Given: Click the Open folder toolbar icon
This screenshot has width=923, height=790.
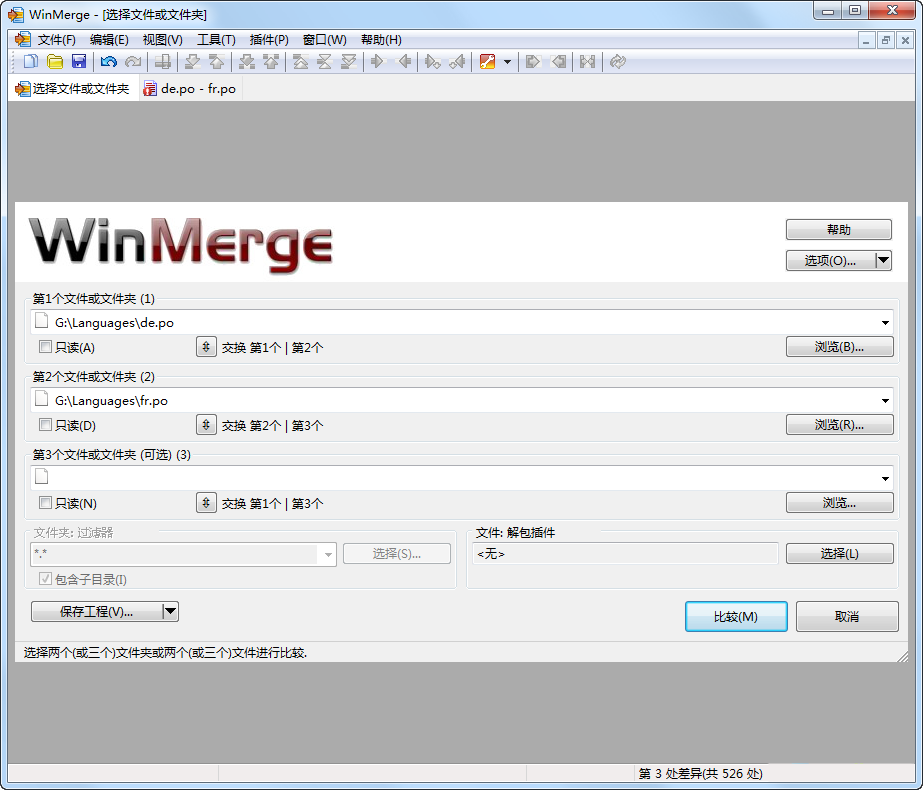Looking at the screenshot, I should tap(55, 62).
